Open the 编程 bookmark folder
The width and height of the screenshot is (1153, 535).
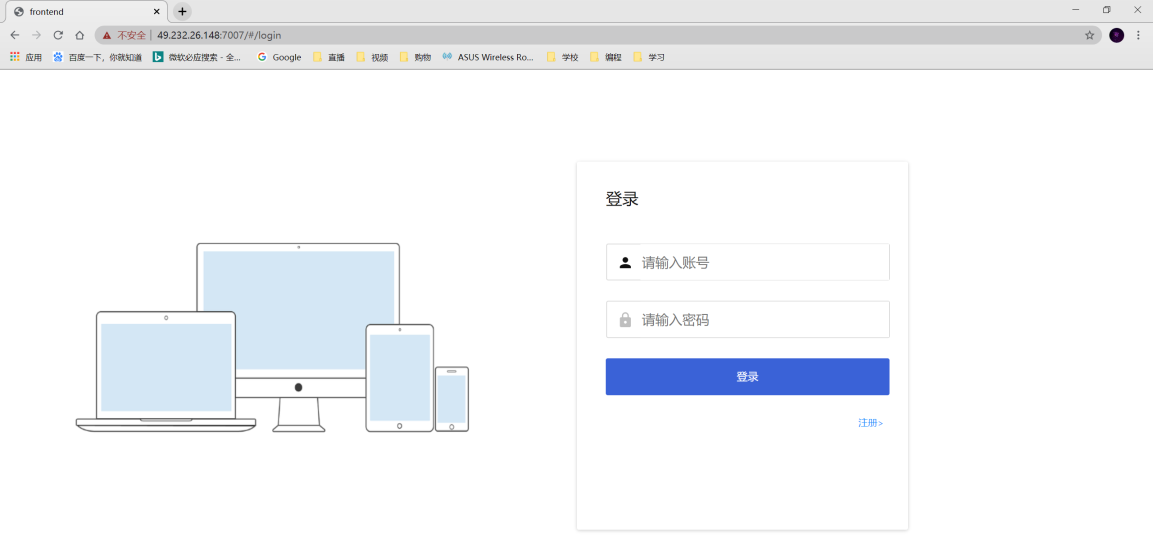(x=606, y=57)
